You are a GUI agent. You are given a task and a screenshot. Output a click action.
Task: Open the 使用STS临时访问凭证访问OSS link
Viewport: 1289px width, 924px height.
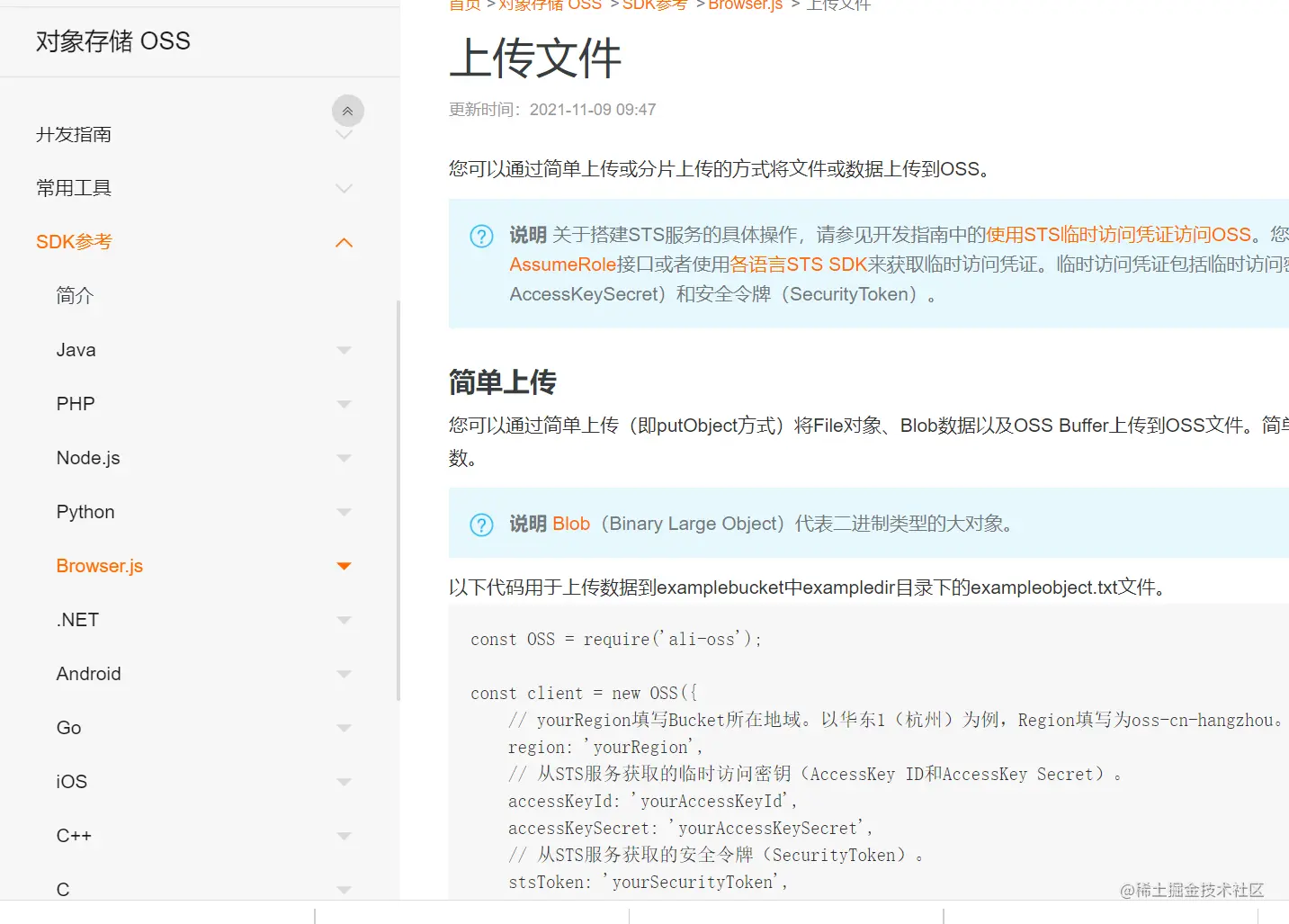click(1118, 235)
